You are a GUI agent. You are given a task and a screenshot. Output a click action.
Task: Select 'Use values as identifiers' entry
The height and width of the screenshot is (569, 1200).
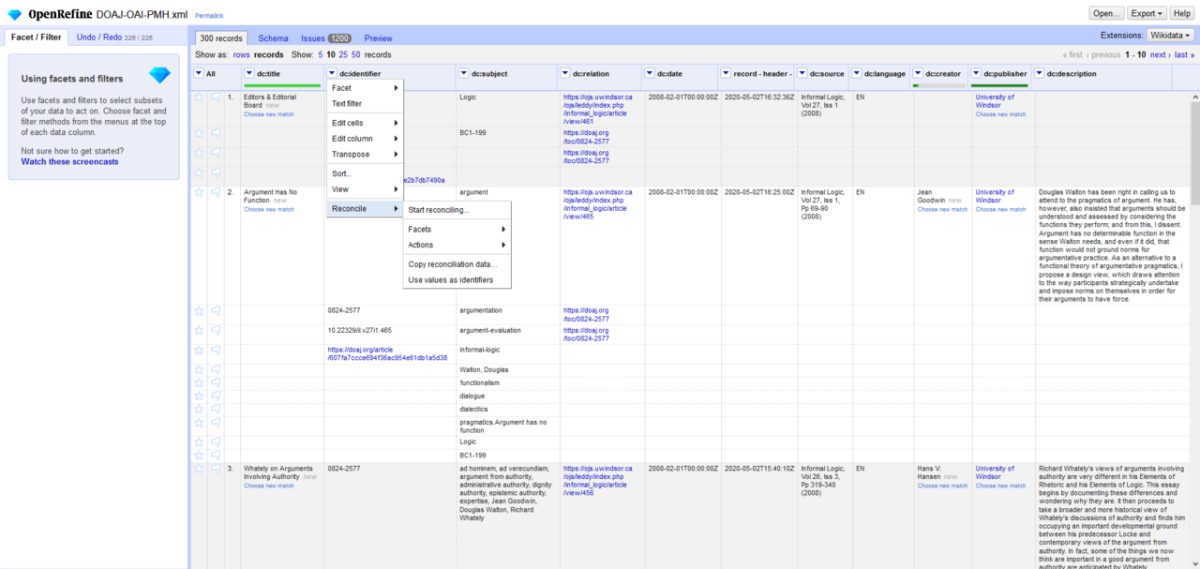[456, 280]
